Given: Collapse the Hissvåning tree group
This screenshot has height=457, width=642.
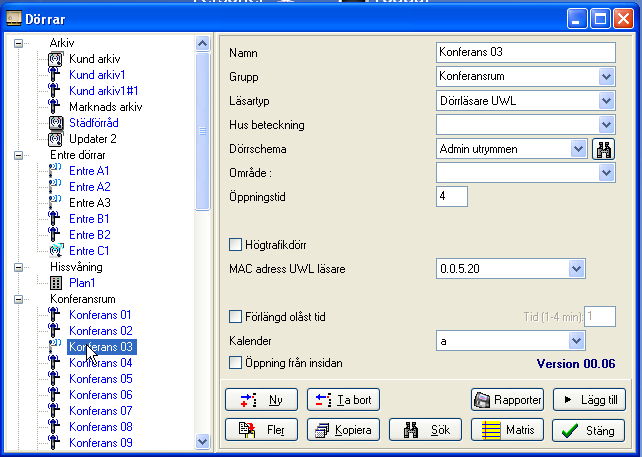Looking at the screenshot, I should (18, 267).
